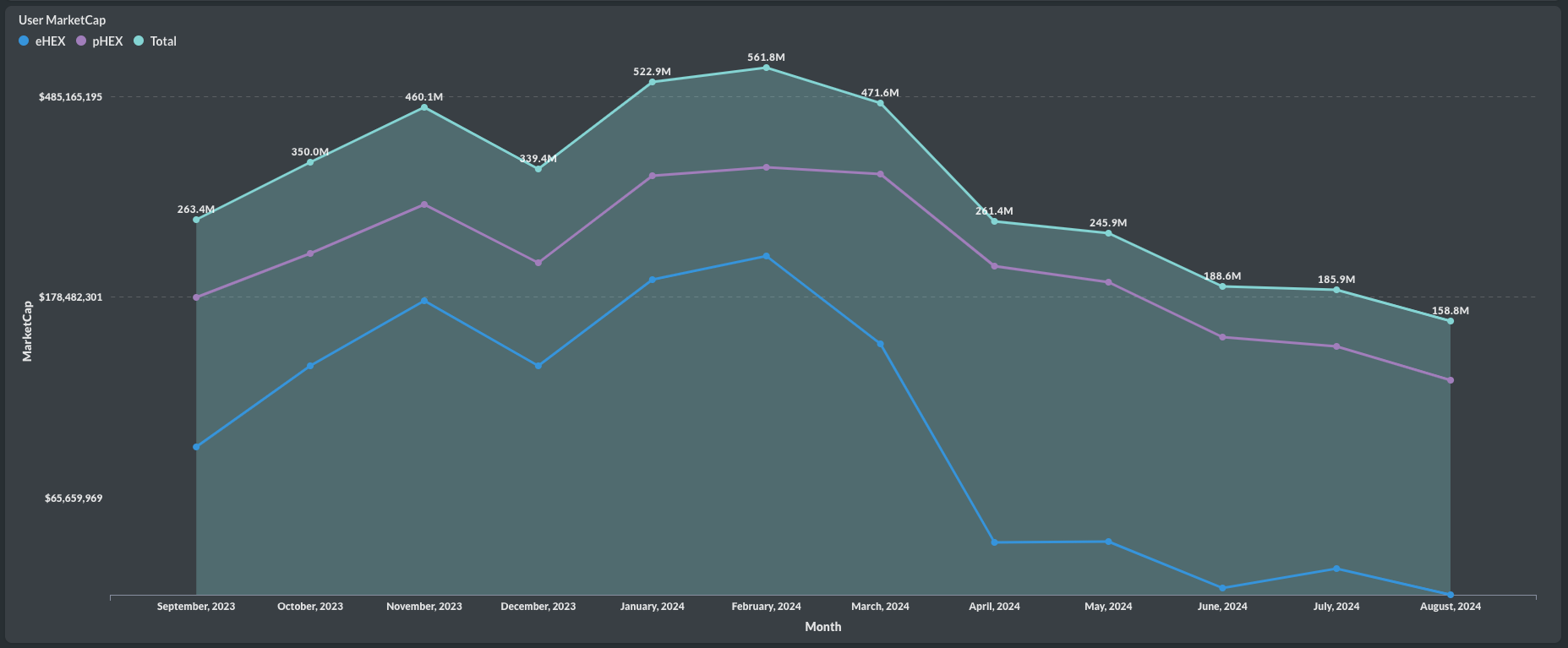This screenshot has width=1568, height=648.
Task: Click the pHEX point for February 2024
Action: 767,167
